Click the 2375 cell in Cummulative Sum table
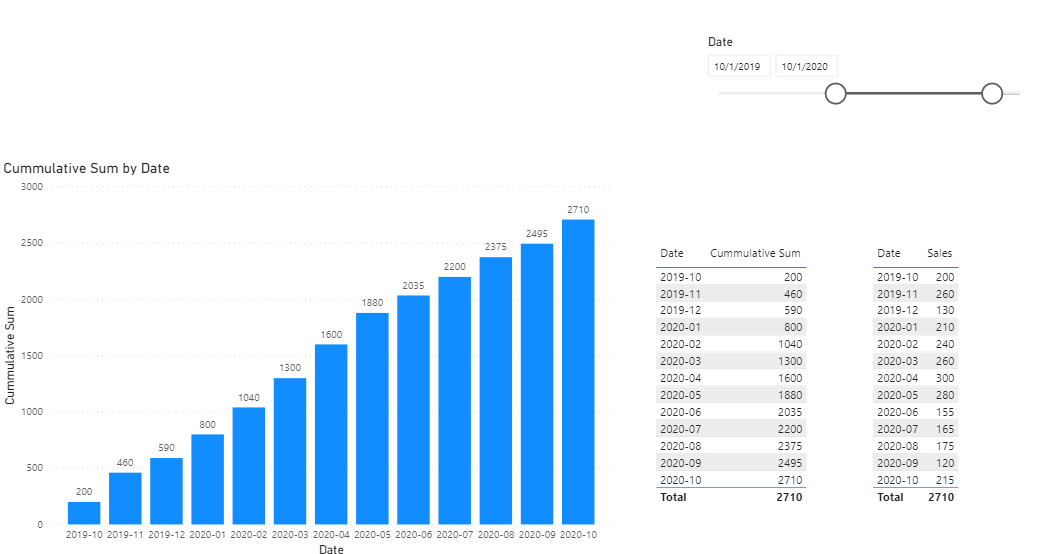The image size is (1063, 554). pos(790,446)
